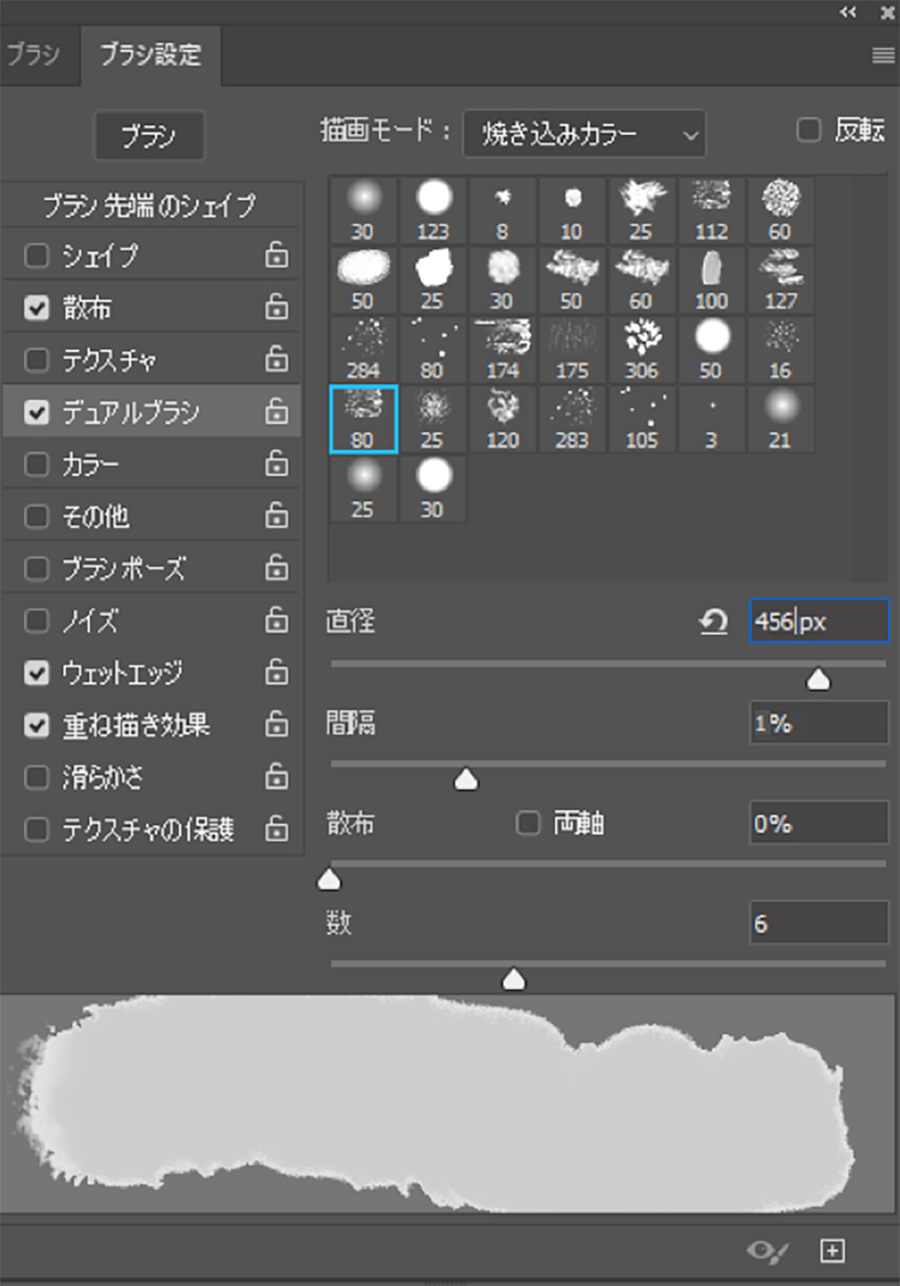The height and width of the screenshot is (1286, 900).
Task: Disable the 散布 checkbox in left list
Action: click(x=36, y=309)
